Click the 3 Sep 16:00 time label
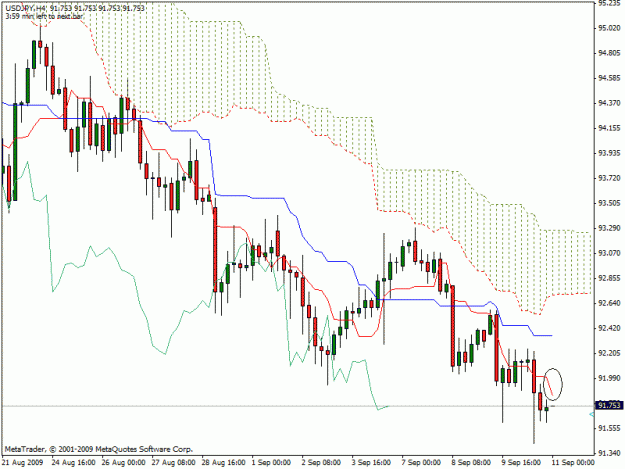Screen dimensions: 625x469 tap(371, 463)
